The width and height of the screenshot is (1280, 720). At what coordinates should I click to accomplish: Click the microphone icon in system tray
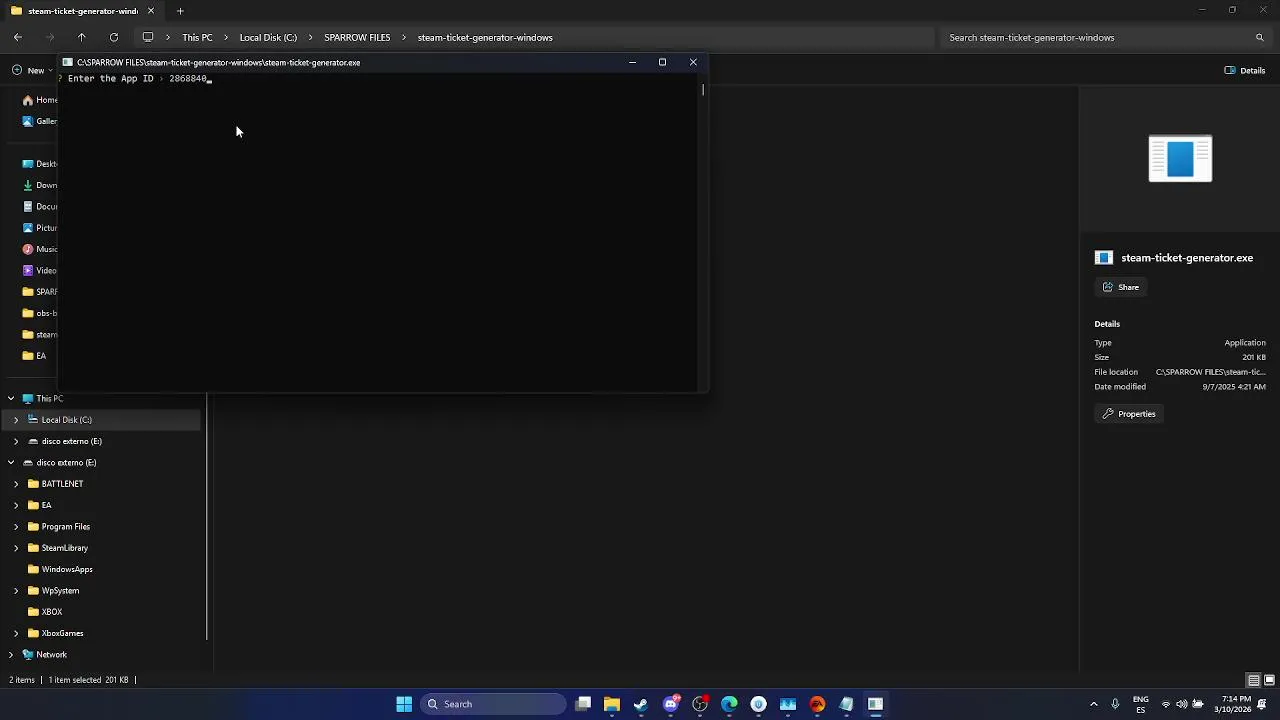[x=1115, y=704]
